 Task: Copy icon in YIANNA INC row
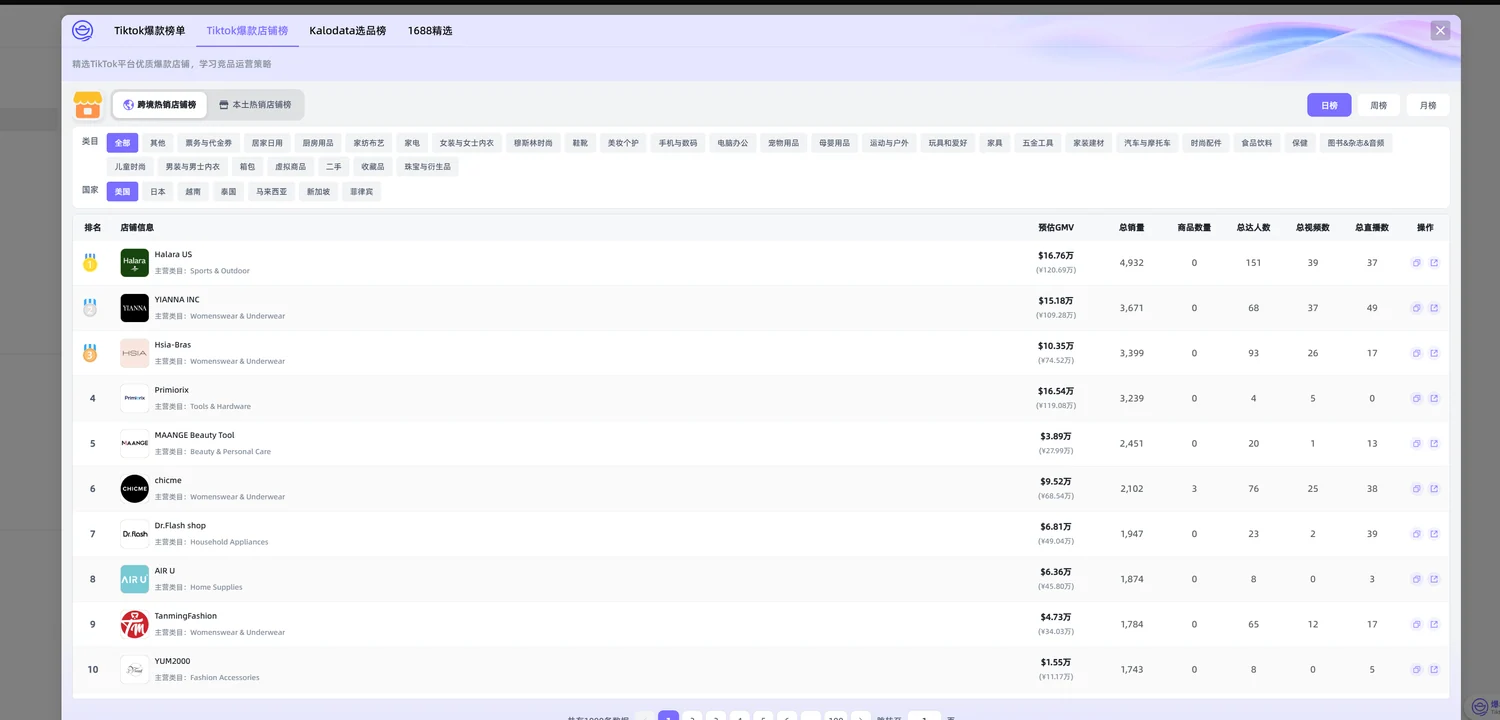tap(1416, 308)
